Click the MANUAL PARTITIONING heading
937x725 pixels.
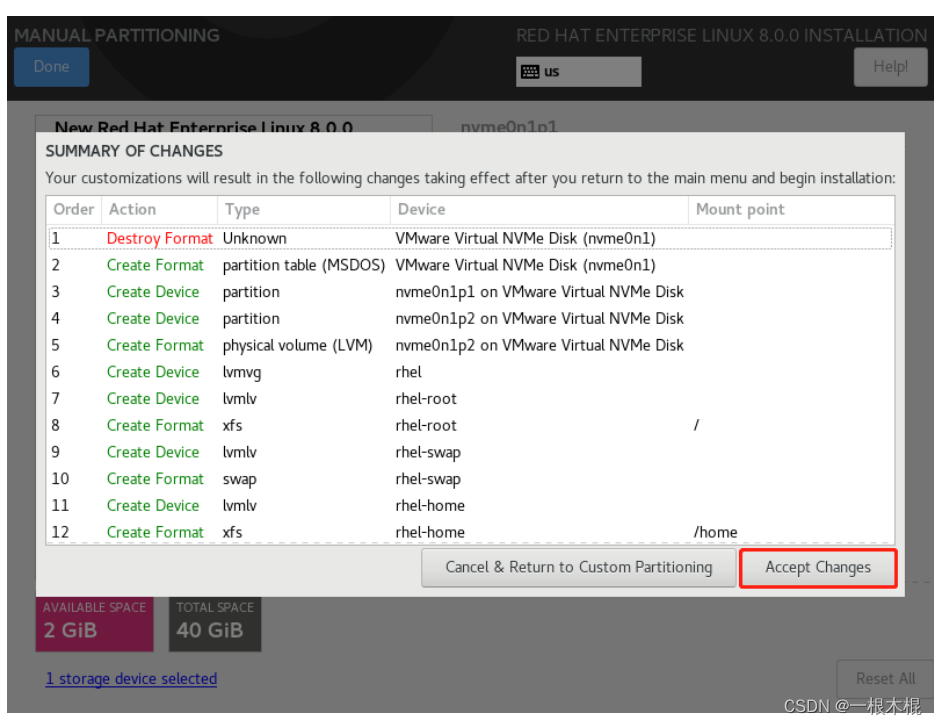[117, 35]
